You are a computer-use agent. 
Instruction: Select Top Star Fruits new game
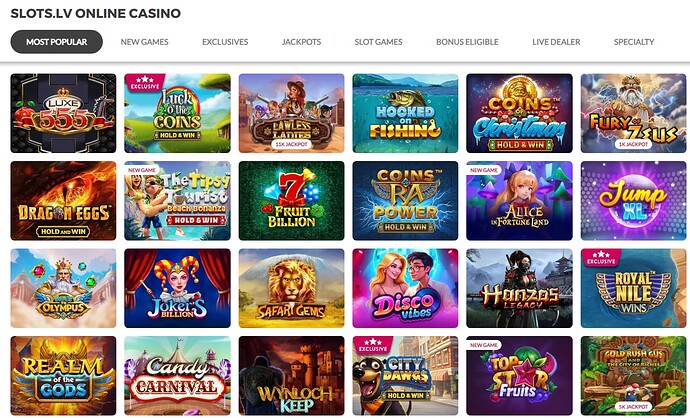coord(519,376)
